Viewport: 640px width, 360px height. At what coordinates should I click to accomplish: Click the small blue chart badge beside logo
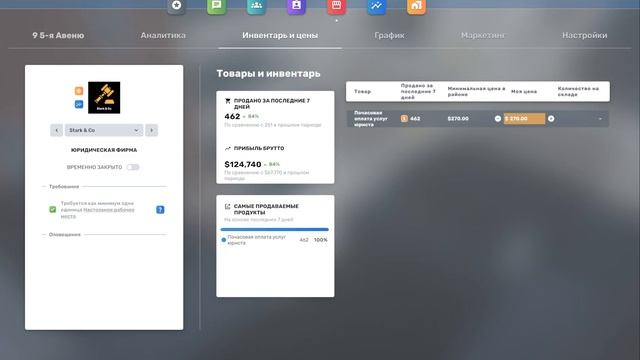tap(79, 104)
